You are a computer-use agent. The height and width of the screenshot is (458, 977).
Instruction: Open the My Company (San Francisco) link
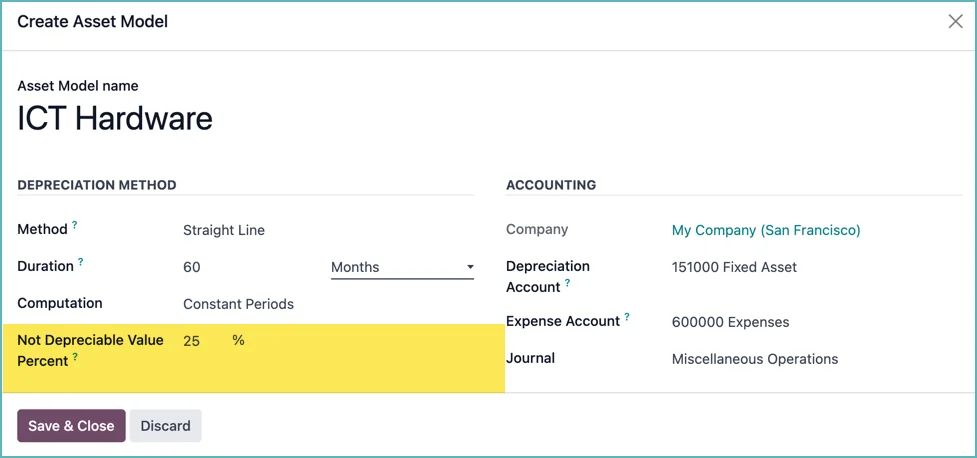point(766,231)
